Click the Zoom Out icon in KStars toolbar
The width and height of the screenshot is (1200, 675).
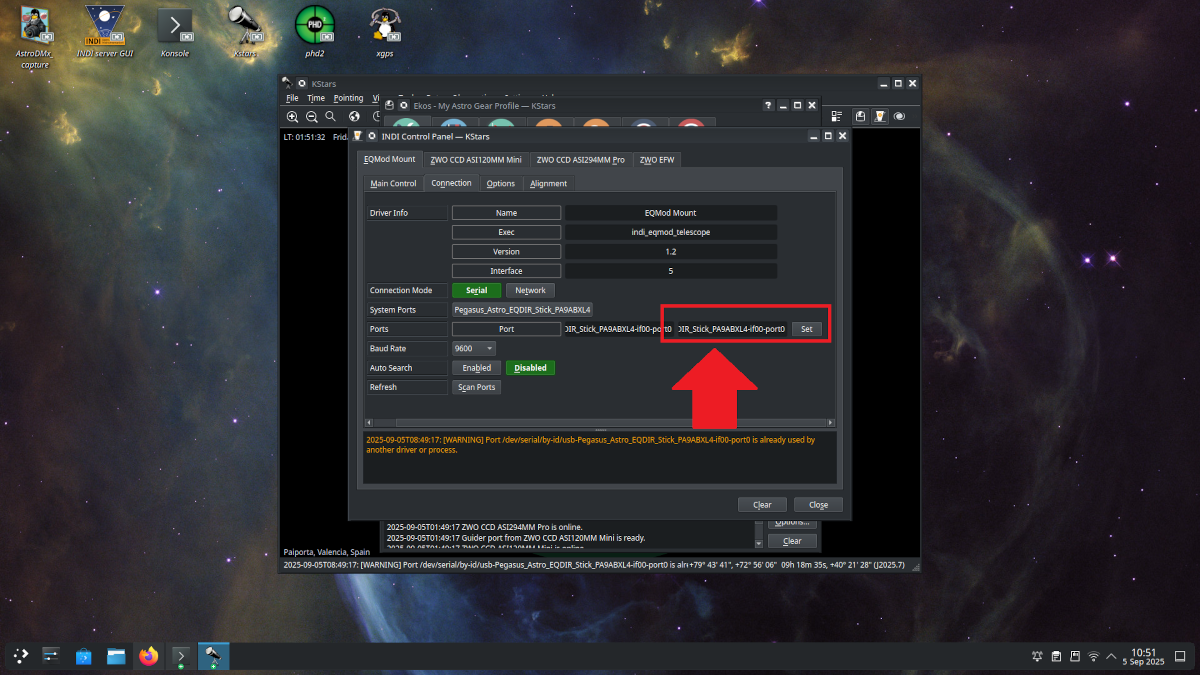point(311,117)
